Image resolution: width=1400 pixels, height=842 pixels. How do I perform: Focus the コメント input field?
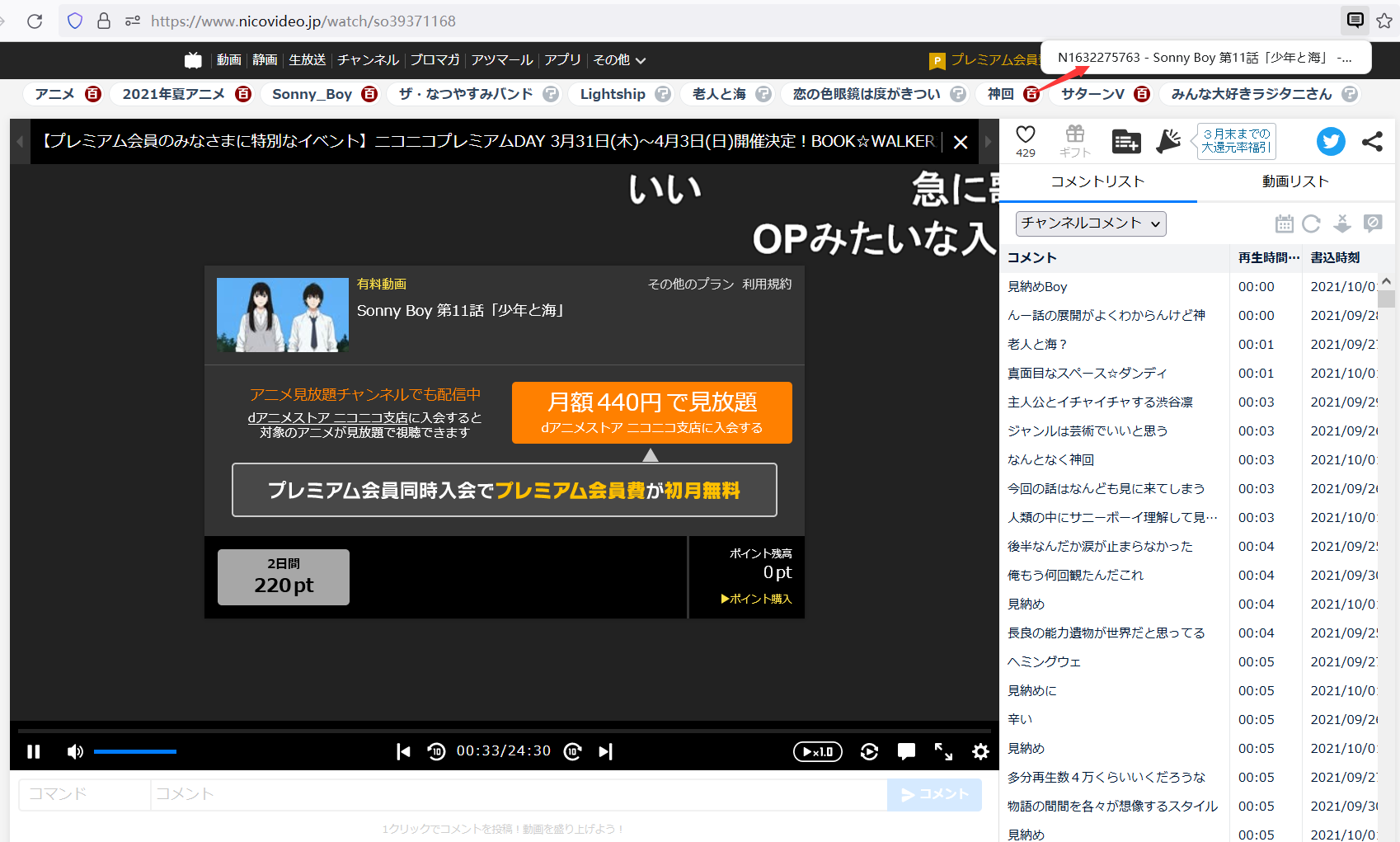coord(519,794)
